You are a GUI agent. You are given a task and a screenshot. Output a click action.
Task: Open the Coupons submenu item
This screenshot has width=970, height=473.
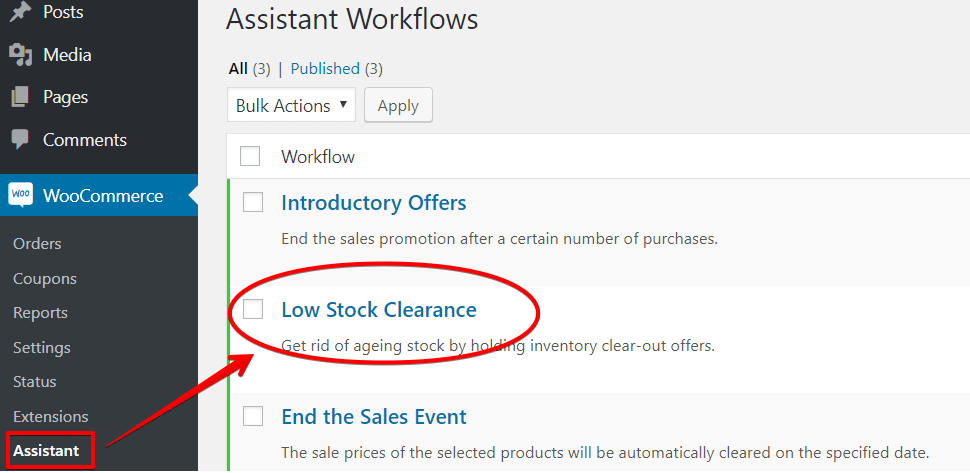tap(45, 278)
